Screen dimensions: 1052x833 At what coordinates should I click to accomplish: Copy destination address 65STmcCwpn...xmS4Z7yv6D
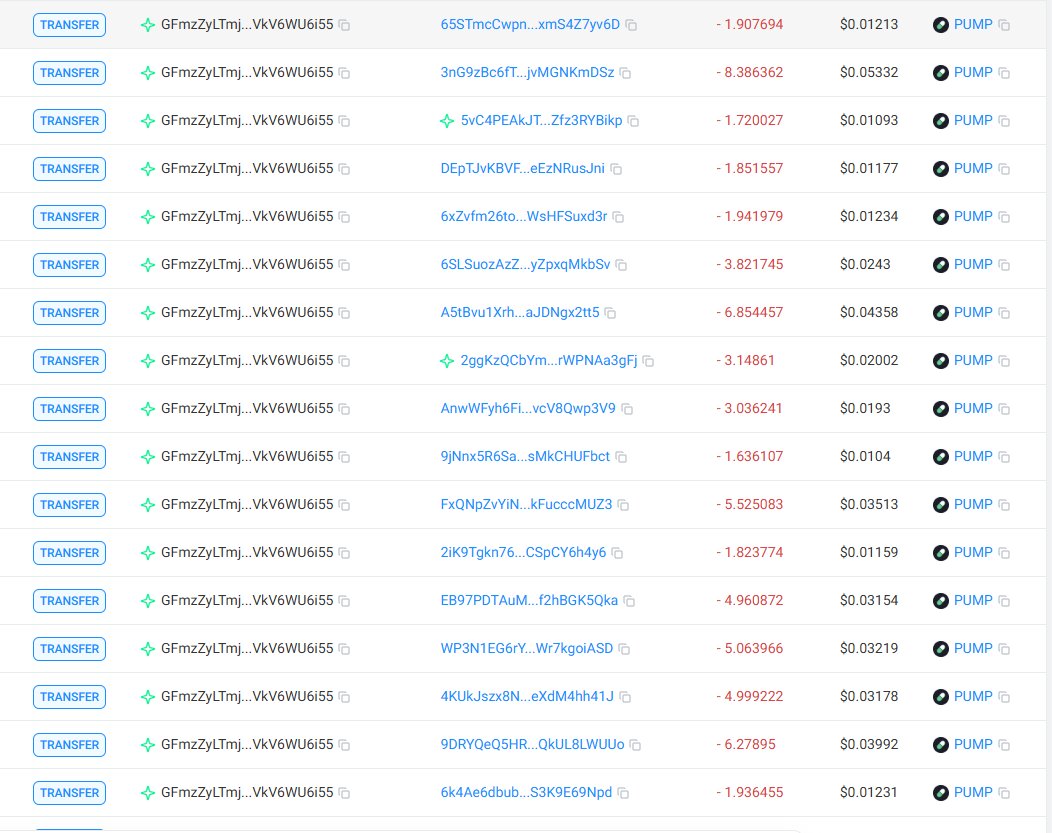631,25
